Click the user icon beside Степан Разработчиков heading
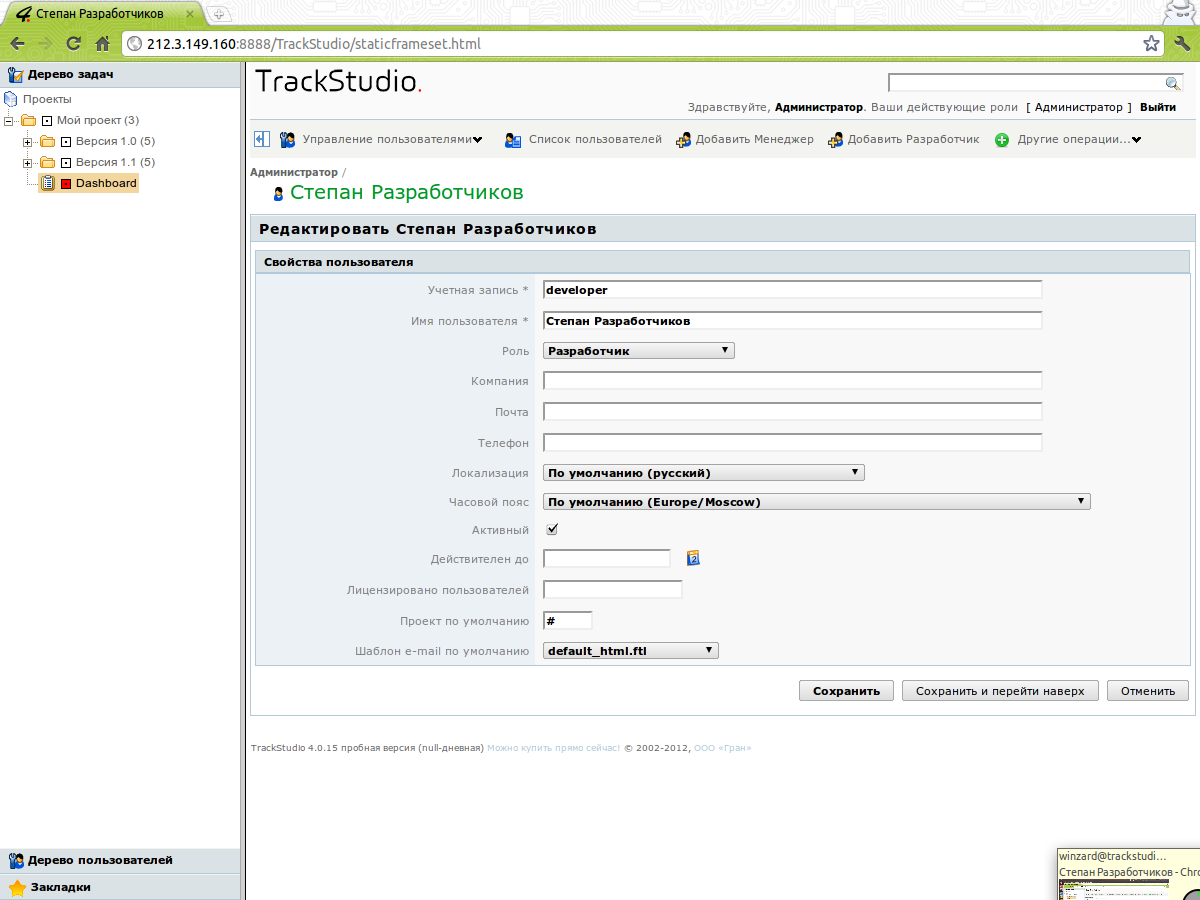Screen dimensions: 1200x900 pos(278,194)
